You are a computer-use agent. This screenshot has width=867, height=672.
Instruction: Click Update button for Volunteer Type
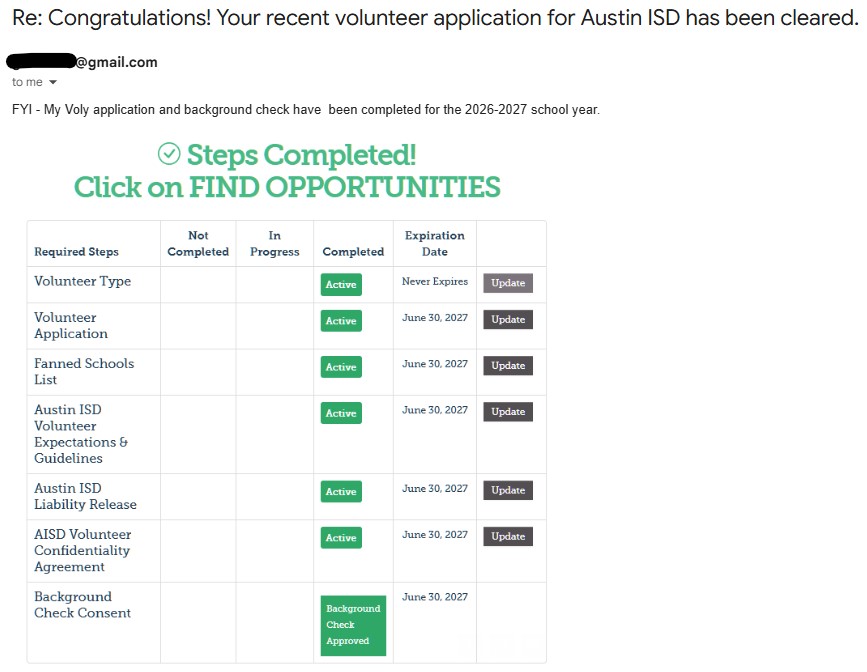coord(508,283)
